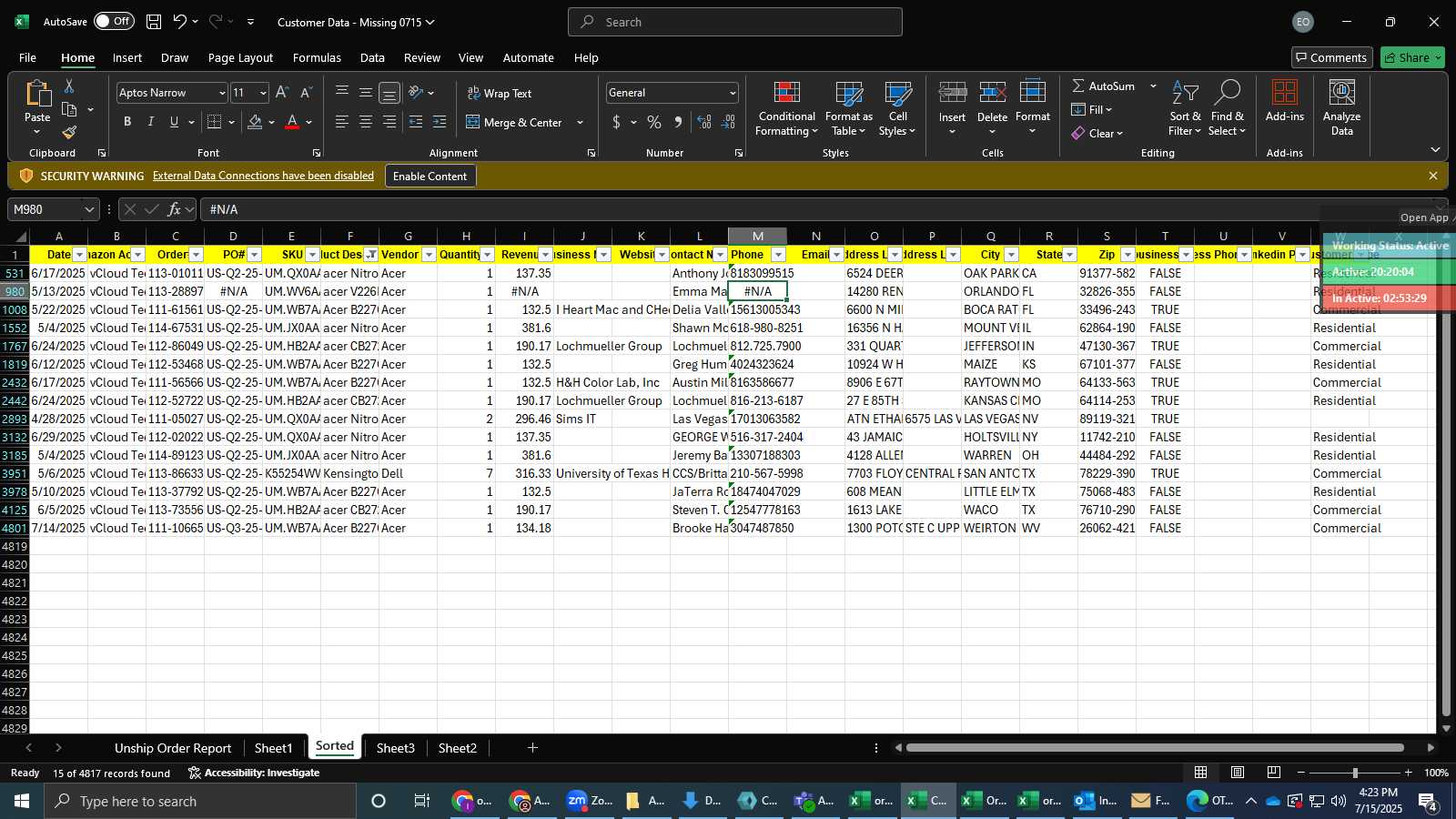Open the Merge & Center dropdown arrow

(x=580, y=122)
